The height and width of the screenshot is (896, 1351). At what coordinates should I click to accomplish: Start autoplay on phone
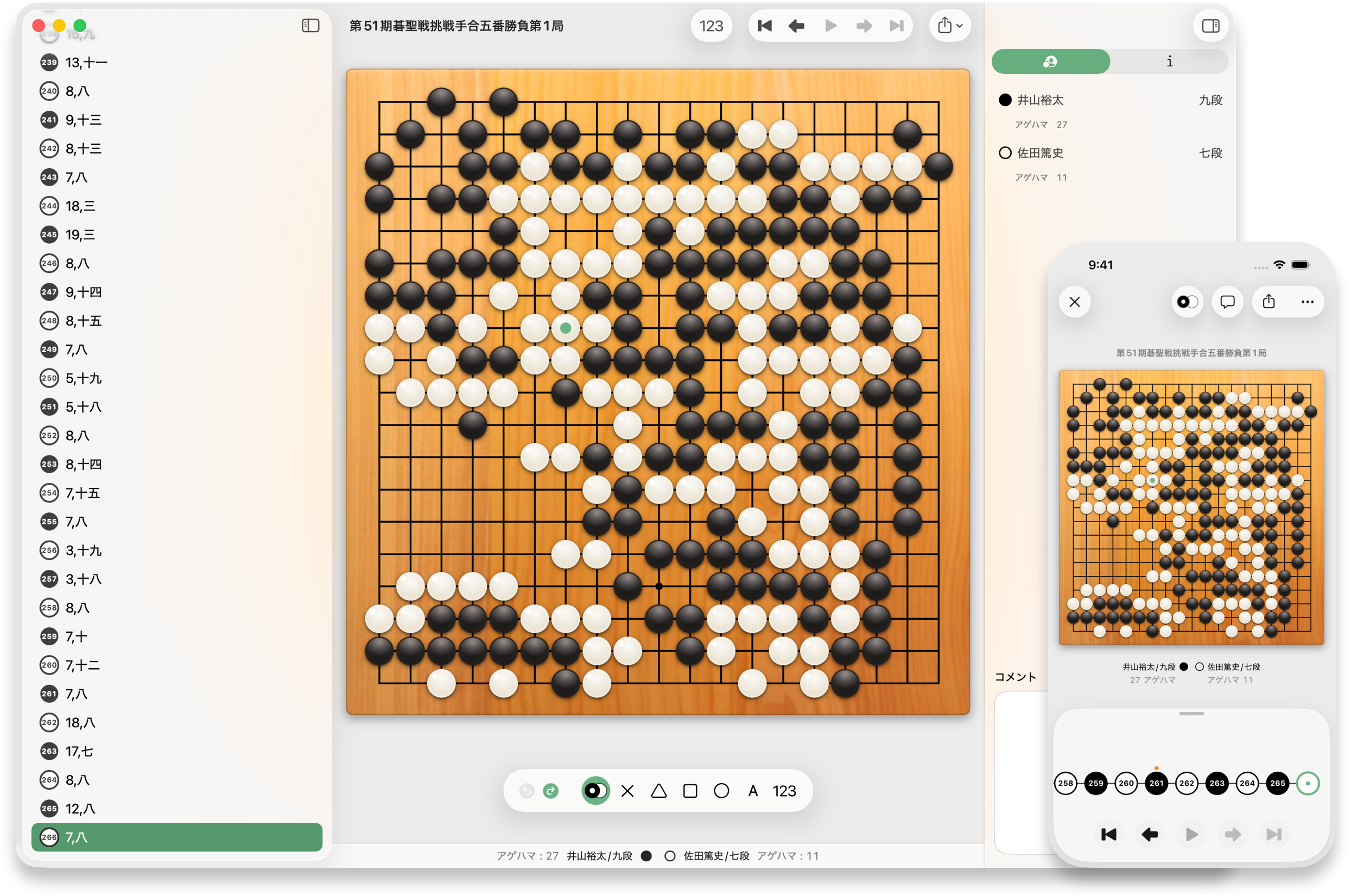[x=1191, y=835]
